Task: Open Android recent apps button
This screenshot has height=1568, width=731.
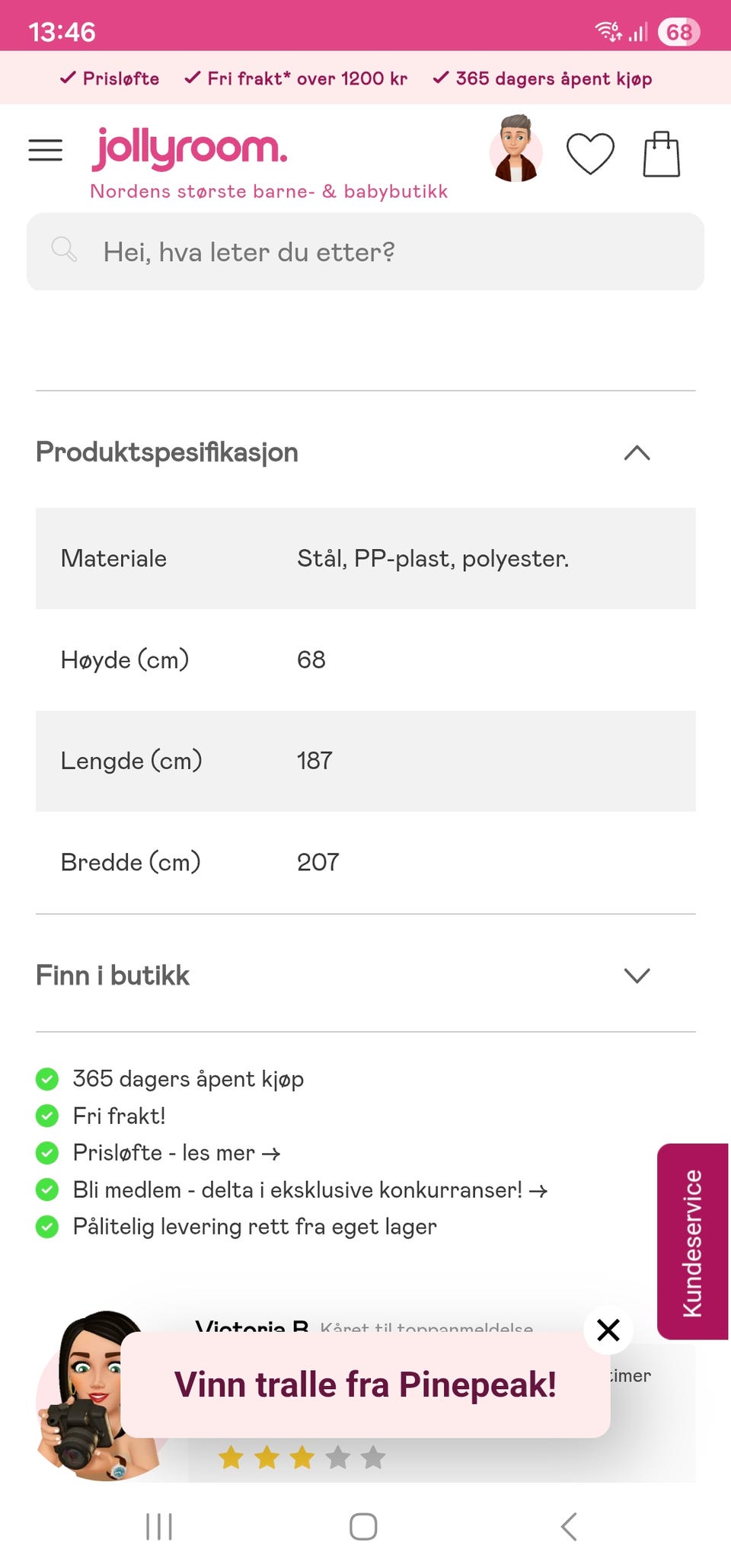Action: coord(159,1526)
